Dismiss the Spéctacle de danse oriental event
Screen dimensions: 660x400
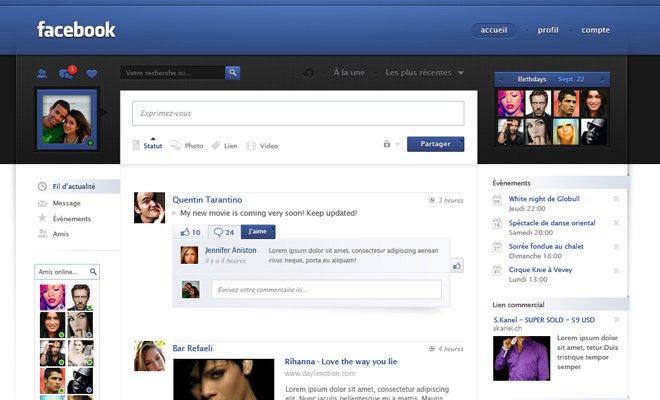point(616,223)
